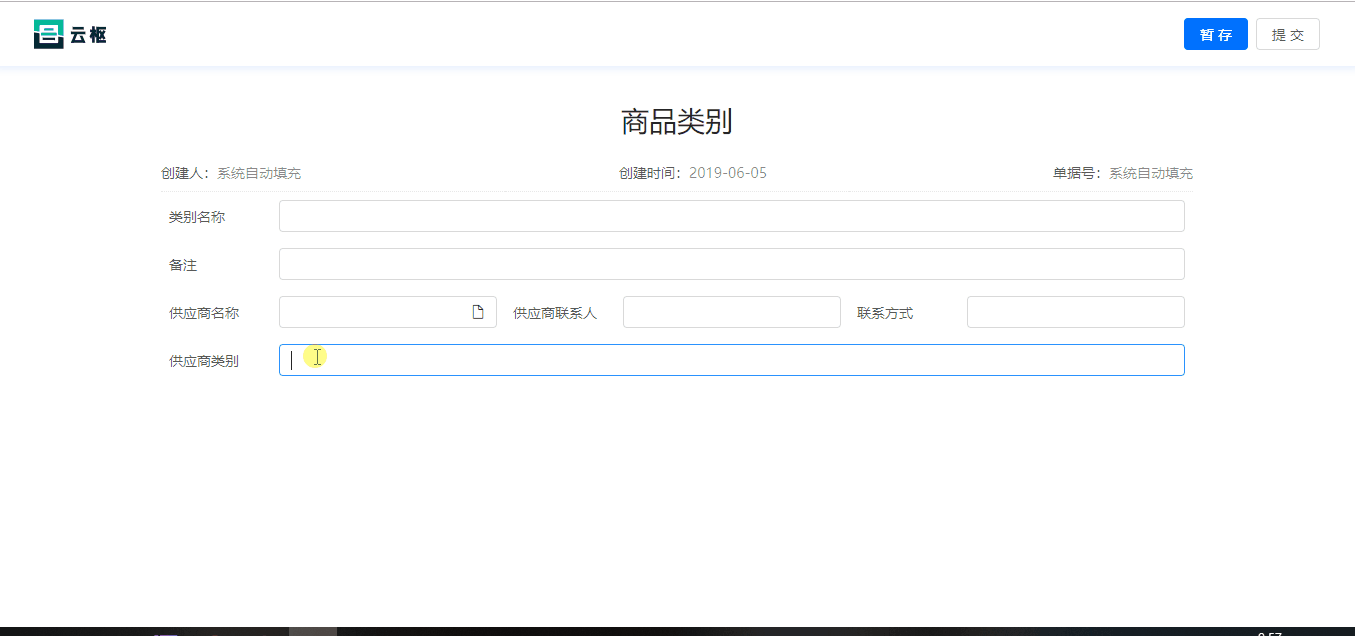Focus the 供应商联系人 input field
Screen dimensions: 1355x636
pyautogui.click(x=731, y=312)
